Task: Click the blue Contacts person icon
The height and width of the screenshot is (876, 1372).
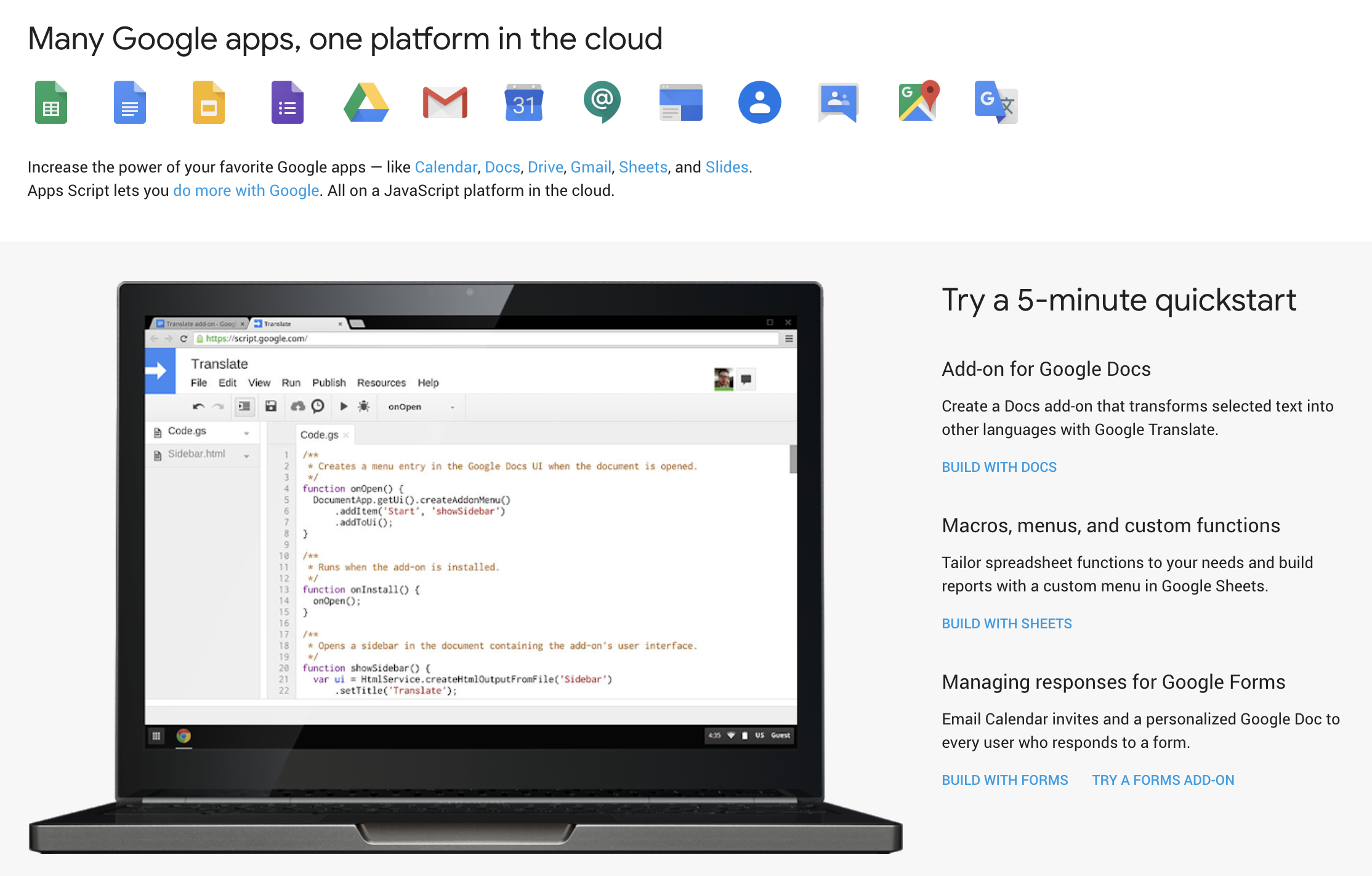Action: [759, 102]
